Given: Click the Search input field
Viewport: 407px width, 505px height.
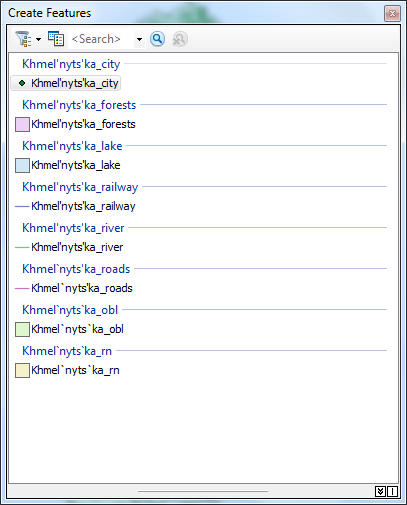Looking at the screenshot, I should 101,39.
